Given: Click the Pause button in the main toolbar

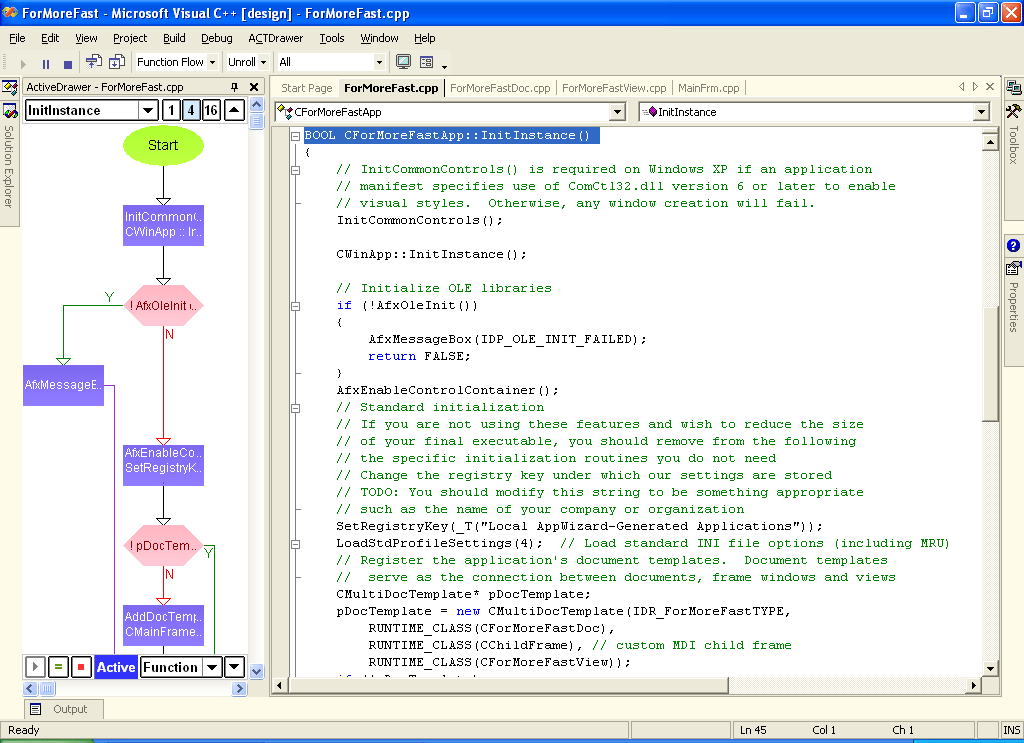Looking at the screenshot, I should point(46,63).
